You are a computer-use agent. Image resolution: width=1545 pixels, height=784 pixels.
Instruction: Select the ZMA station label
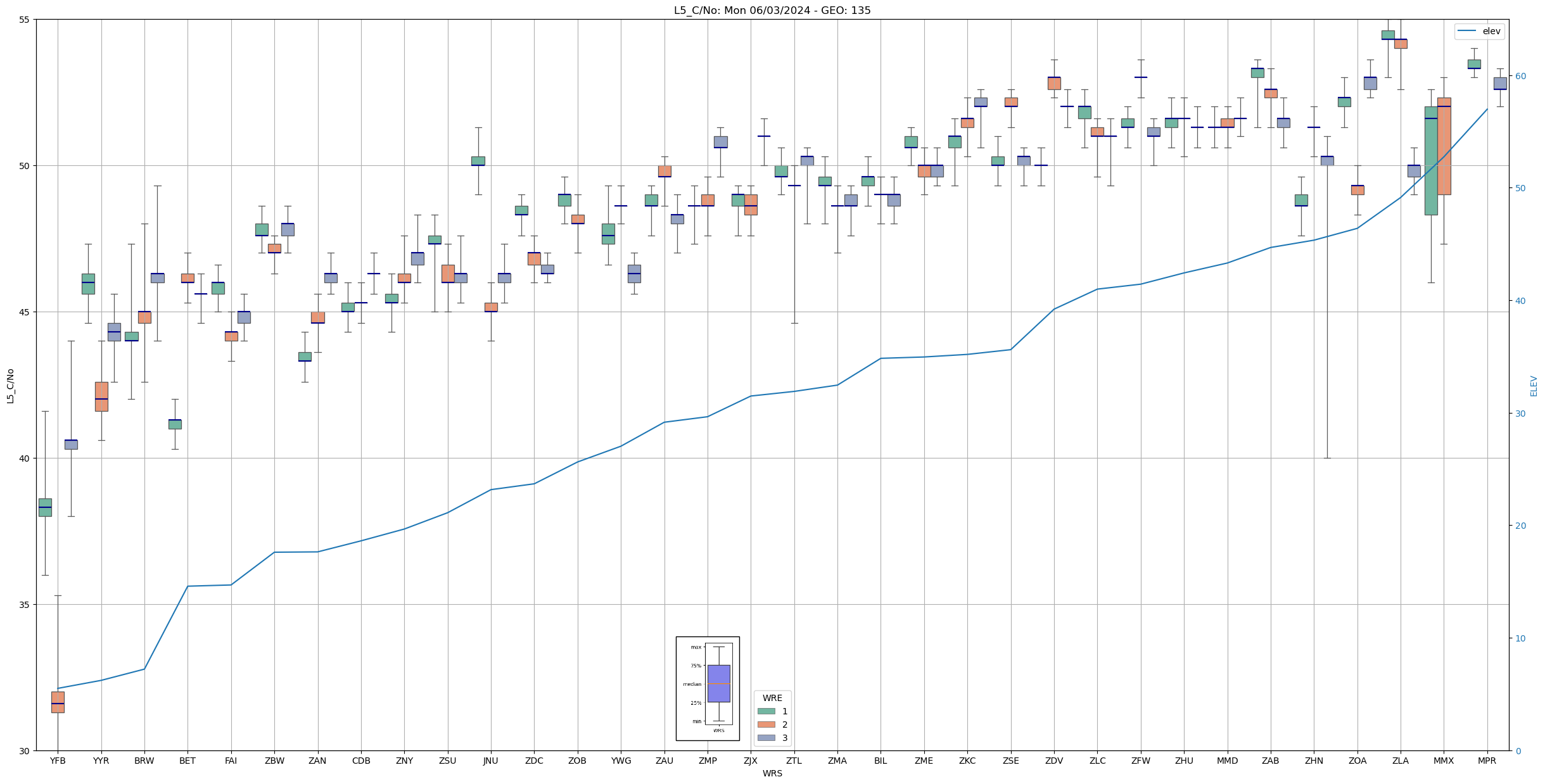[837, 761]
